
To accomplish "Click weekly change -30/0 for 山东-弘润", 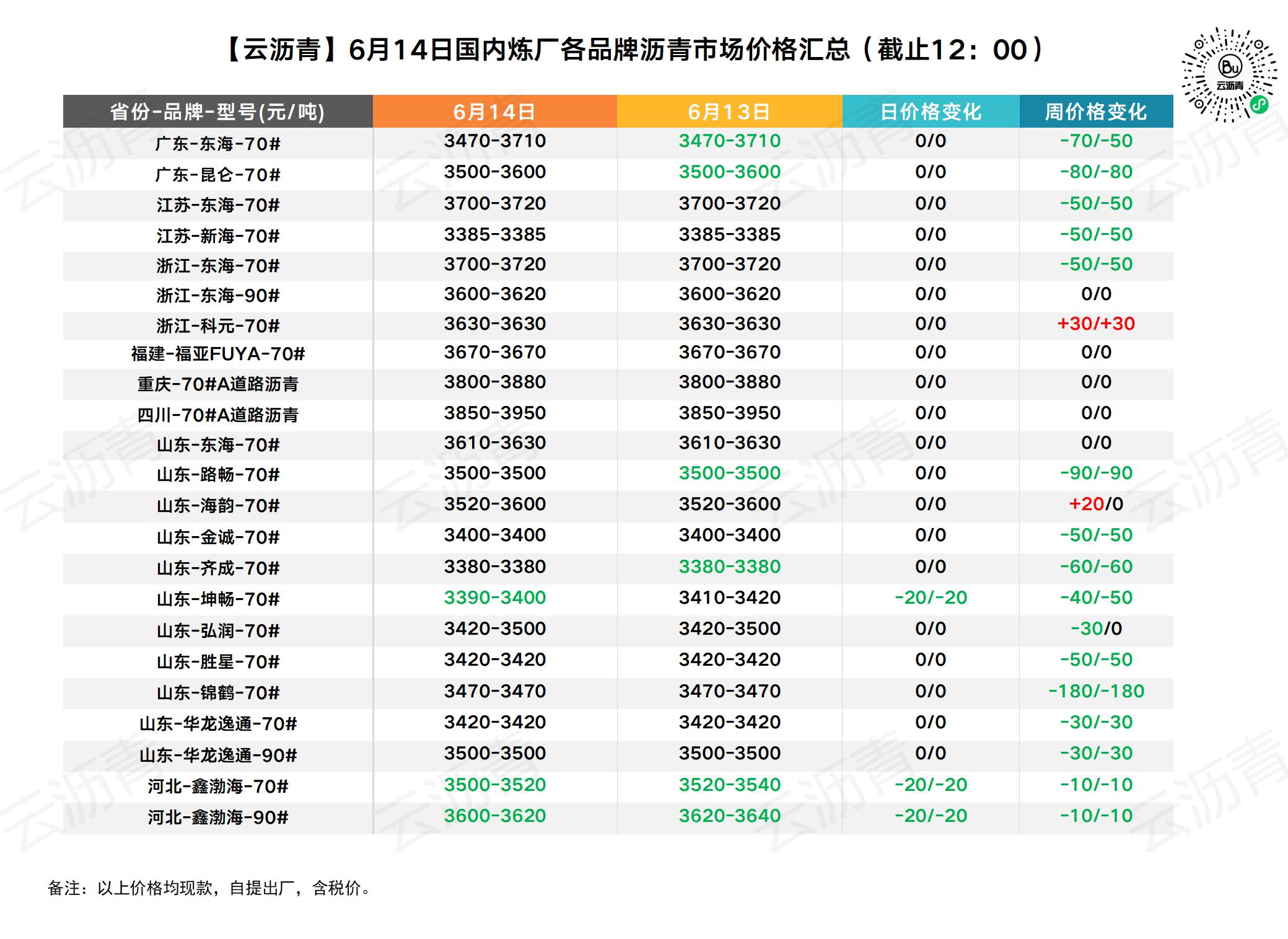I will 1096,628.
